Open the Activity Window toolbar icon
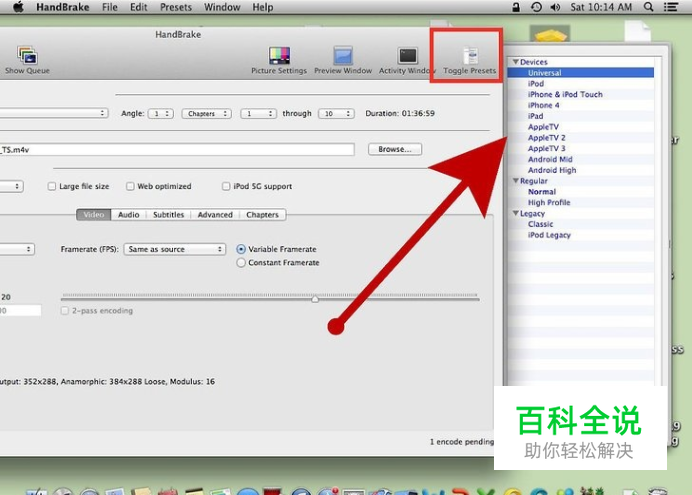692x495 pixels. pyautogui.click(x=407, y=60)
